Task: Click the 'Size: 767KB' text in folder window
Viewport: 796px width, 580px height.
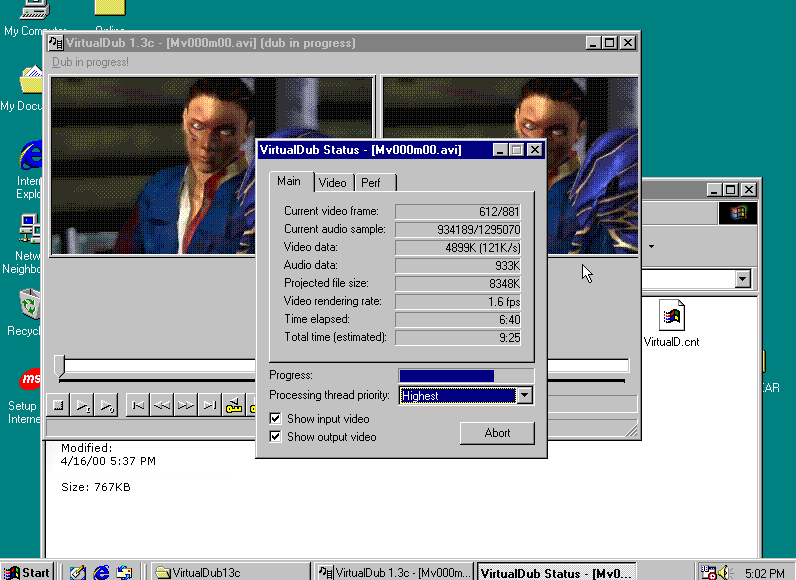Action: (96, 487)
